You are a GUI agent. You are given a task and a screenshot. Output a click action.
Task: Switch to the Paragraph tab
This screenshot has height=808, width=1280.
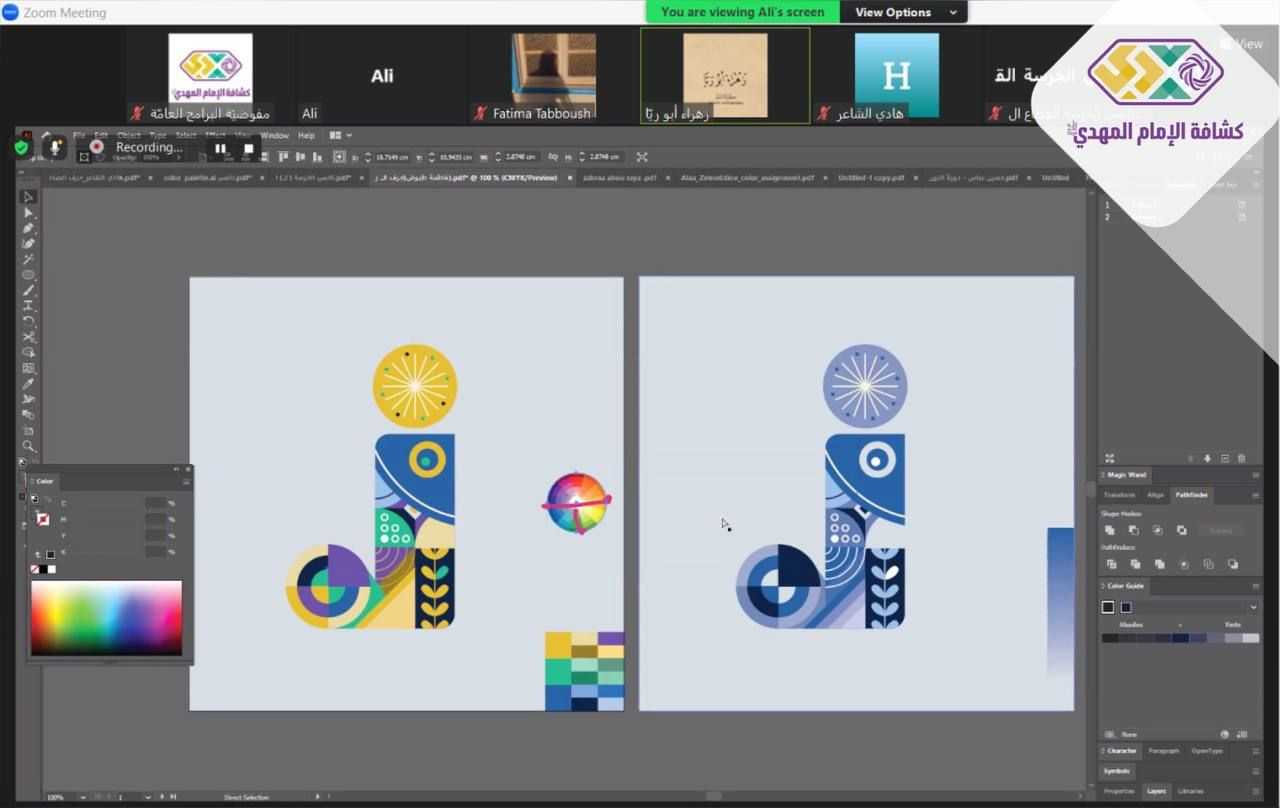click(1163, 751)
